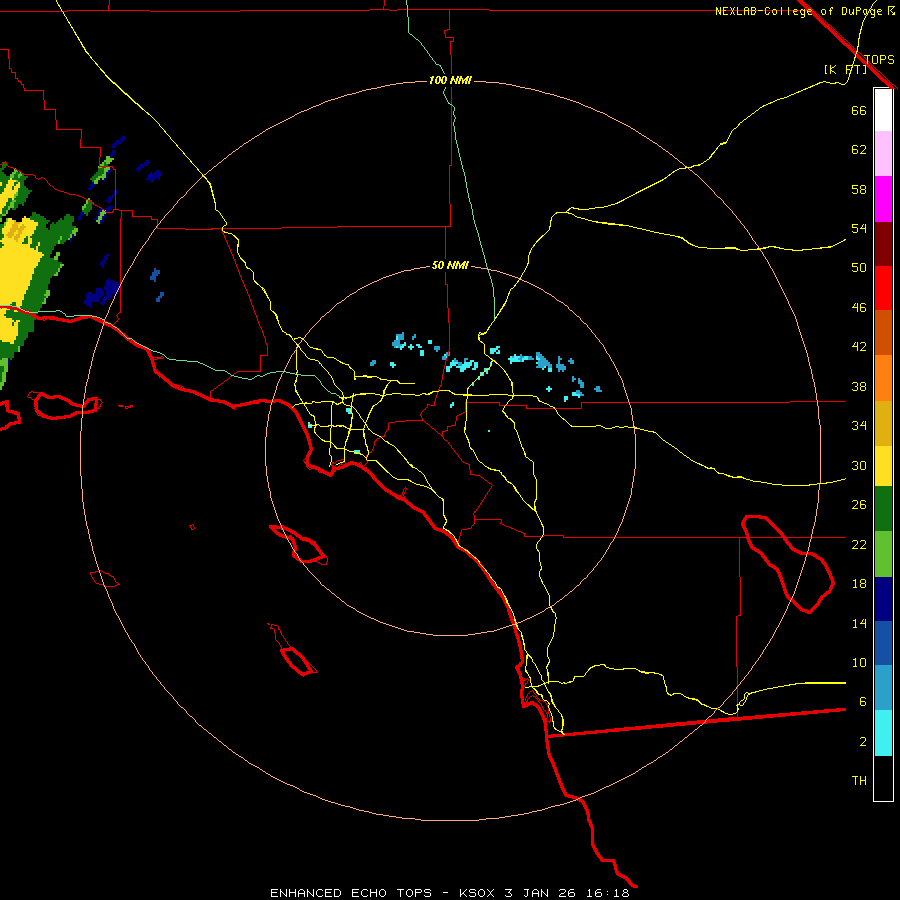Click the bright red 50 kft swatch
This screenshot has width=900, height=900.
pyautogui.click(x=883, y=288)
